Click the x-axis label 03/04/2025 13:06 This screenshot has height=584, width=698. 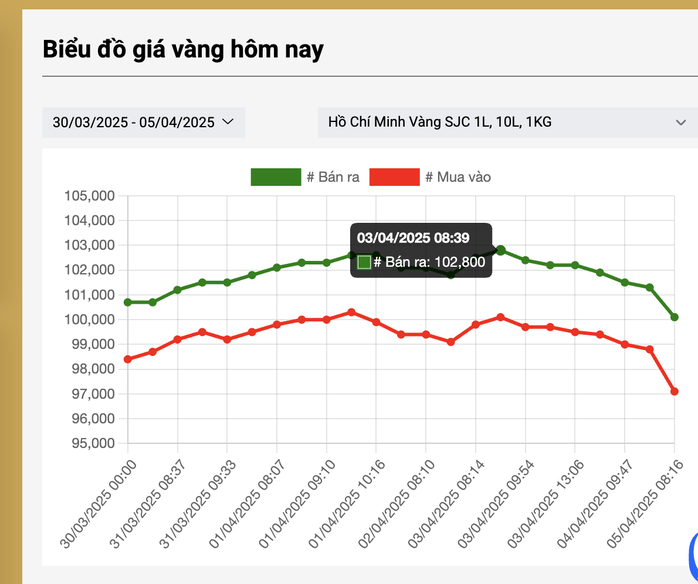(546, 504)
